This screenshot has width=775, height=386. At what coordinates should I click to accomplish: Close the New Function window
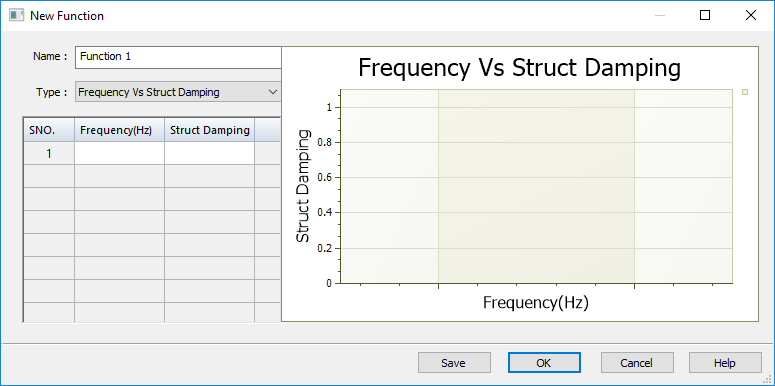tap(750, 15)
